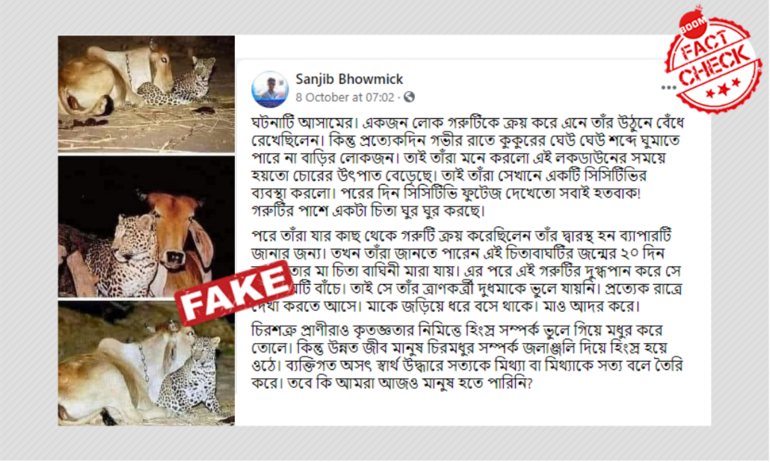Open the bottom cow and leopard photo
Viewport: 770px width, 462px height.
coord(146,363)
